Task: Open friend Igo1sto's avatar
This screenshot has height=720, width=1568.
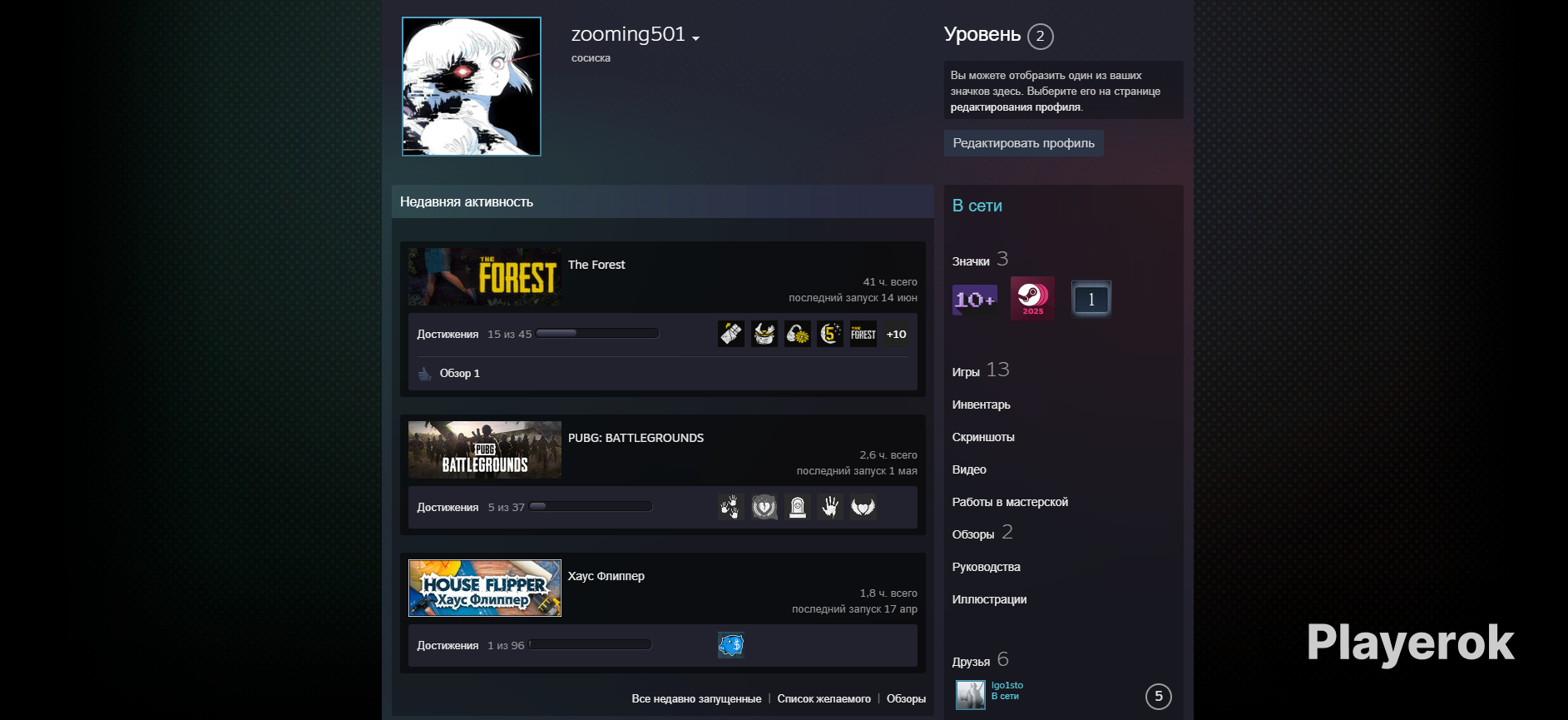Action: 970,694
